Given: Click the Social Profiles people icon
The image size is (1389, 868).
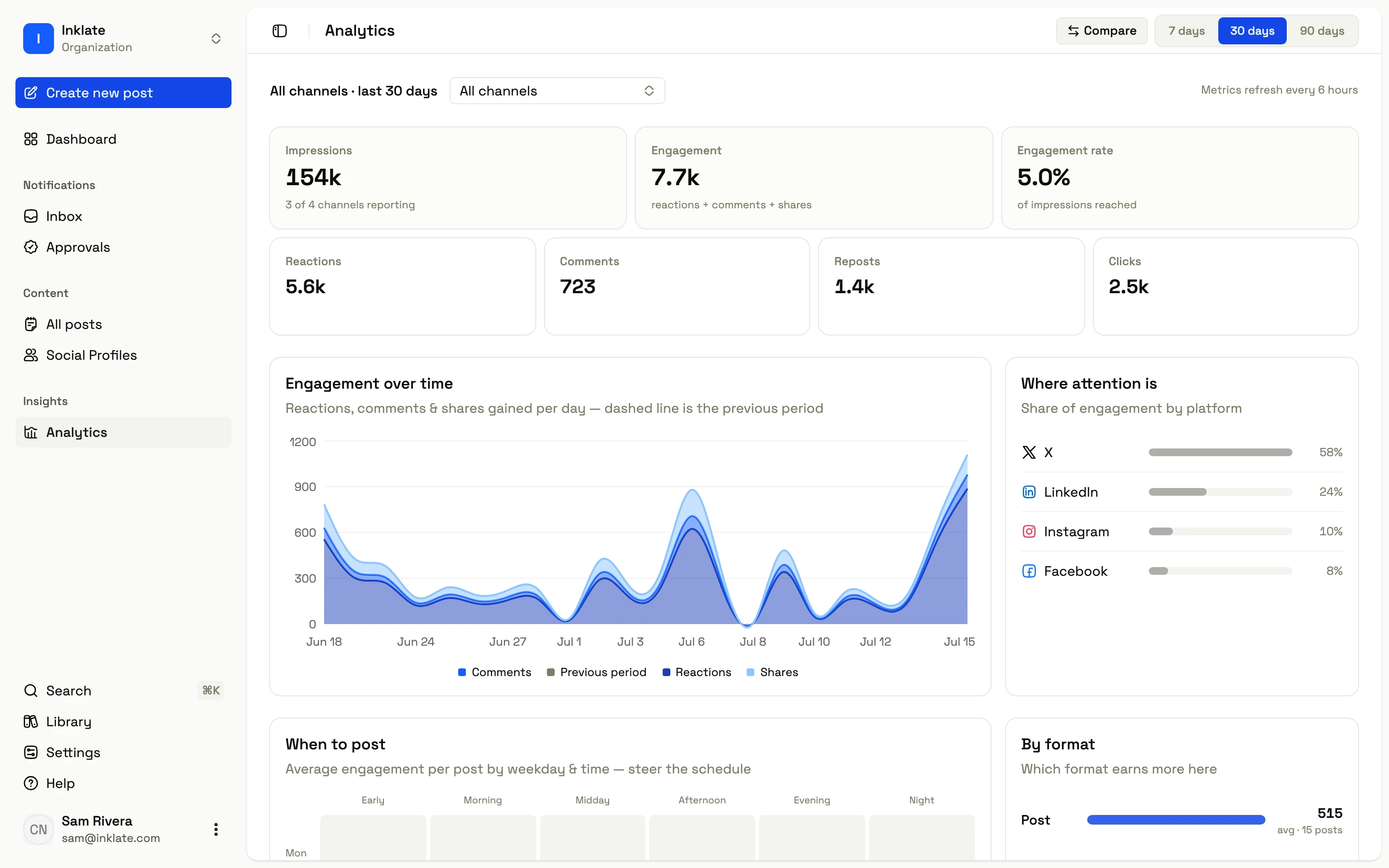Looking at the screenshot, I should coord(31,355).
